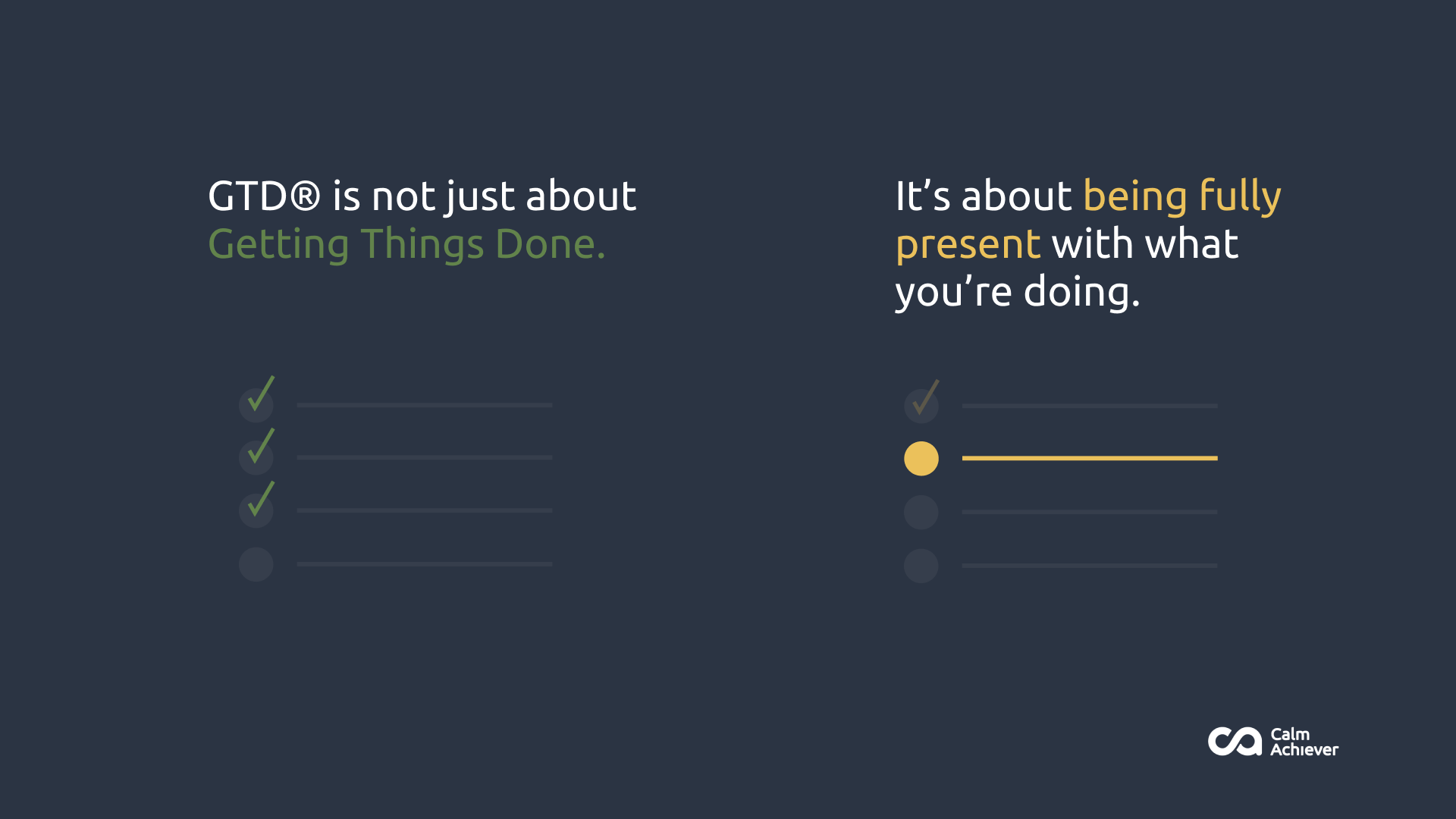This screenshot has width=1456, height=819.
Task: Click the line beside the third left checkmark
Action: (425, 510)
